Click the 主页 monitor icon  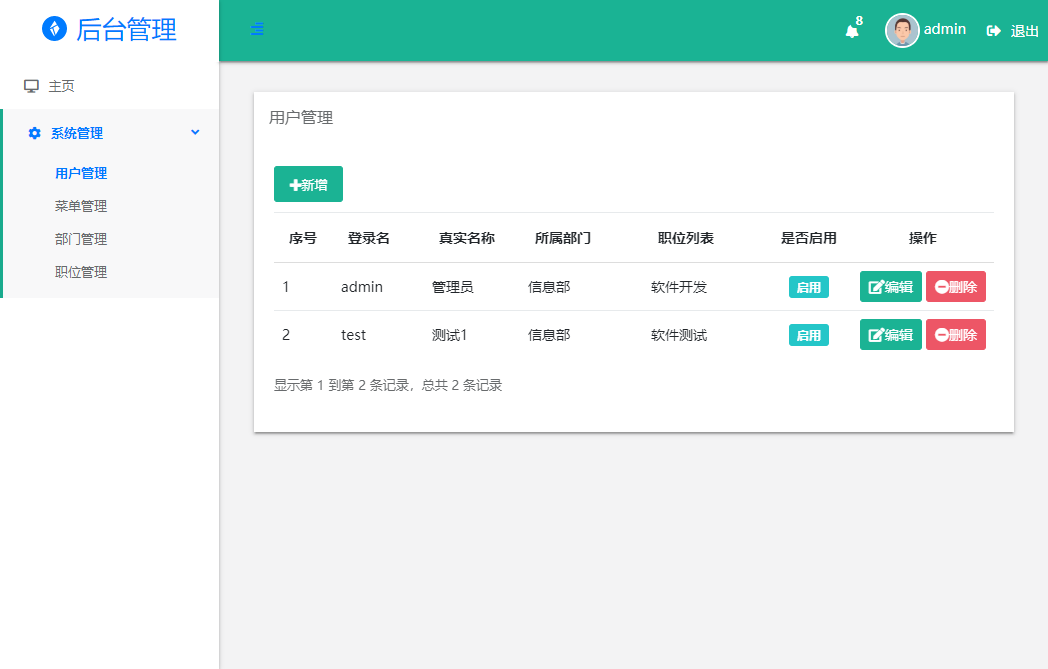[32, 86]
